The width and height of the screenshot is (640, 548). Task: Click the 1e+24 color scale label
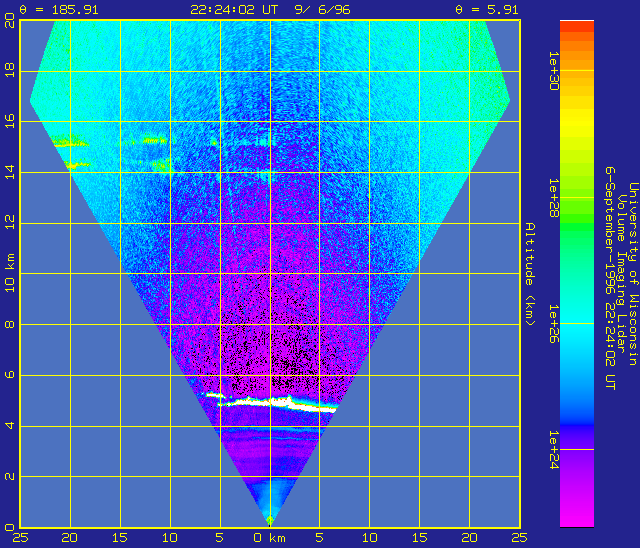click(x=554, y=450)
